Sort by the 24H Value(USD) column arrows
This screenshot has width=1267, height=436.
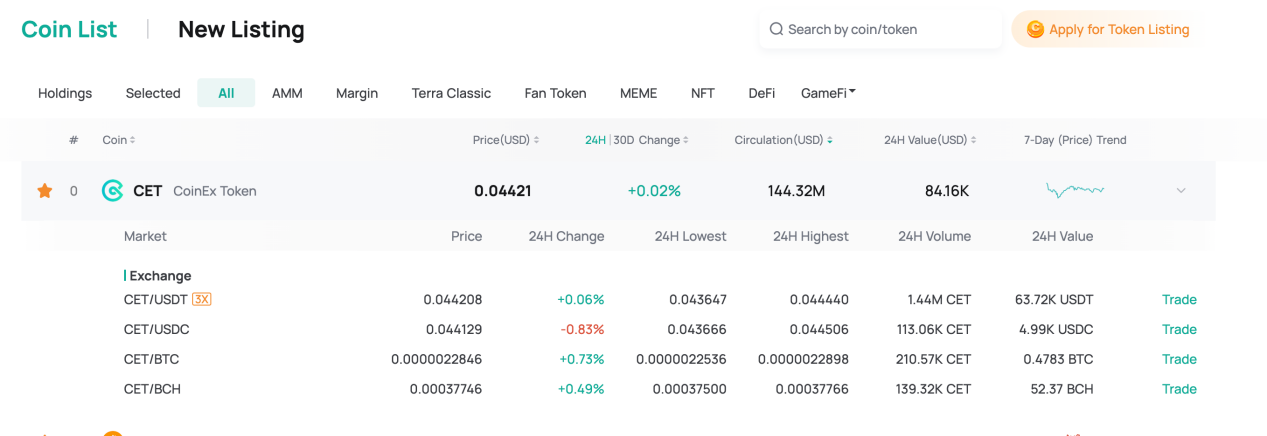973,140
